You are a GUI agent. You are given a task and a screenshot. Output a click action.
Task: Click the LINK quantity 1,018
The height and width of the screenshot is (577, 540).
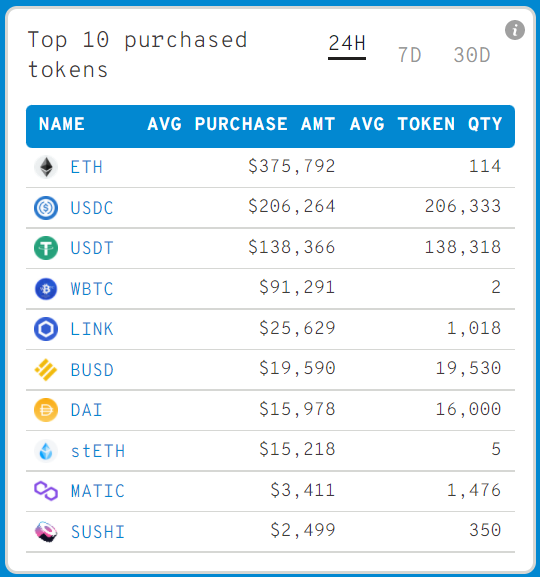(474, 328)
